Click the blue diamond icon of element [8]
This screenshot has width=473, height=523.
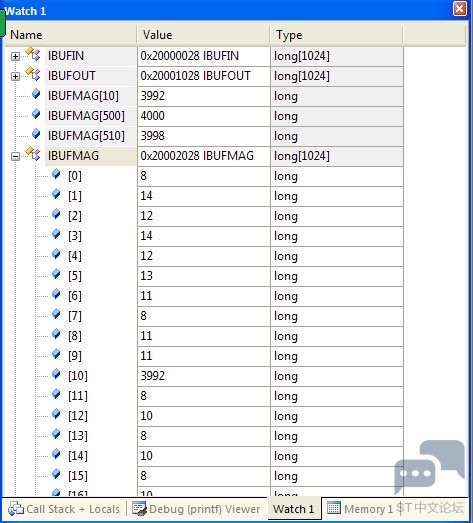[56, 334]
